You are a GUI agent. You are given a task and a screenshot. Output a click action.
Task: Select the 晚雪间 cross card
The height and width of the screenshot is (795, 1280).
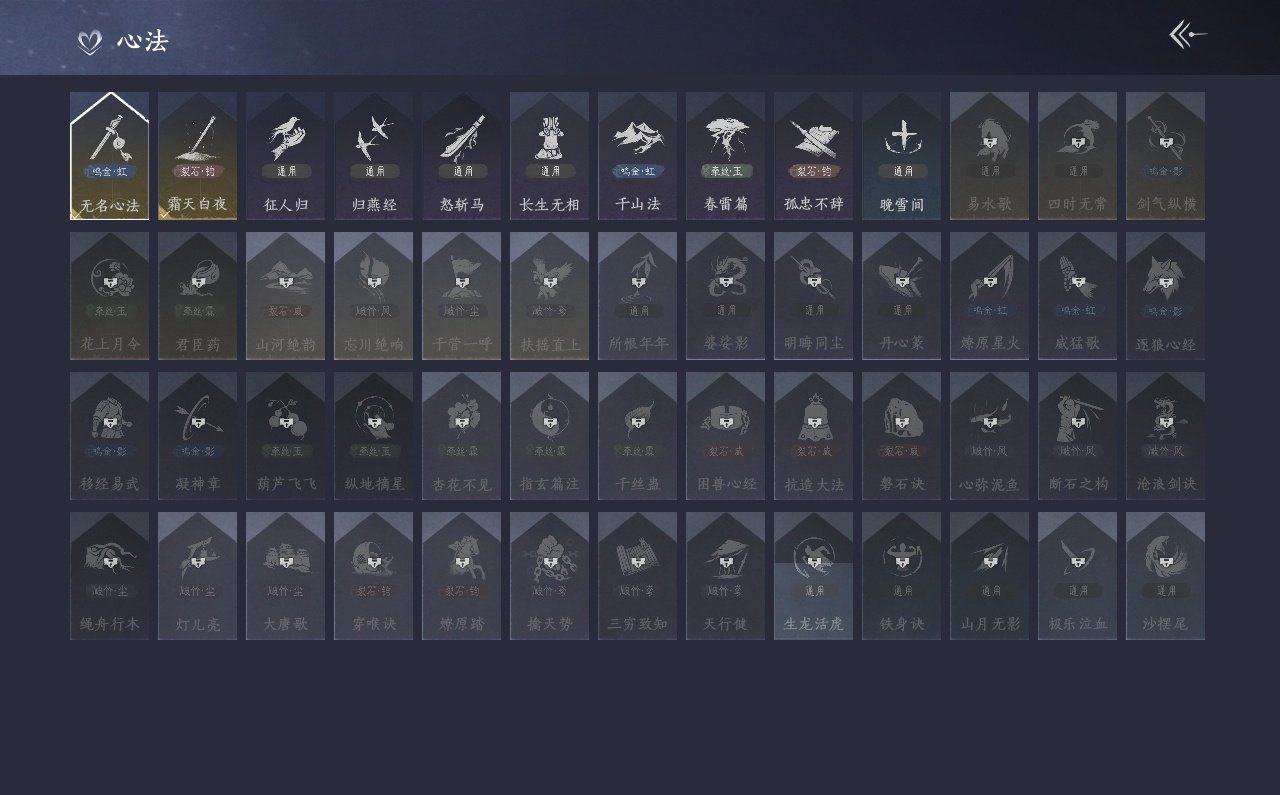coord(901,156)
